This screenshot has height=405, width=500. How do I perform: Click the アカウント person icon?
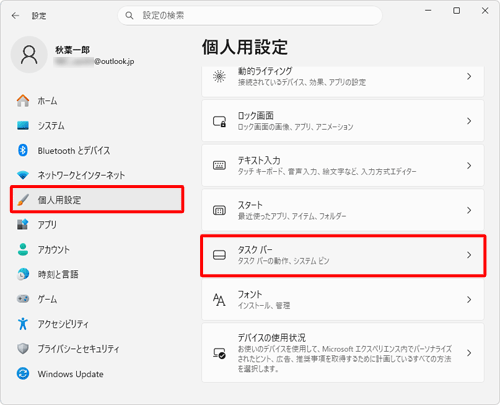click(x=23, y=249)
